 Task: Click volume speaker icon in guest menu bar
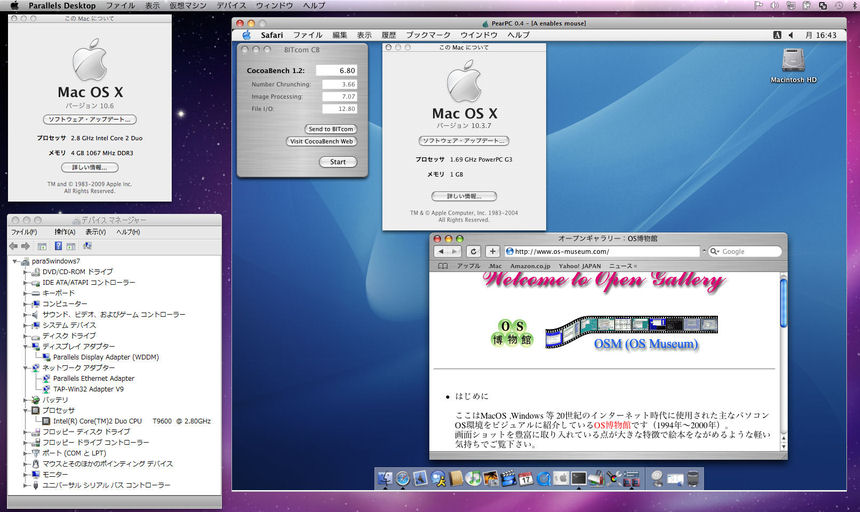click(791, 35)
